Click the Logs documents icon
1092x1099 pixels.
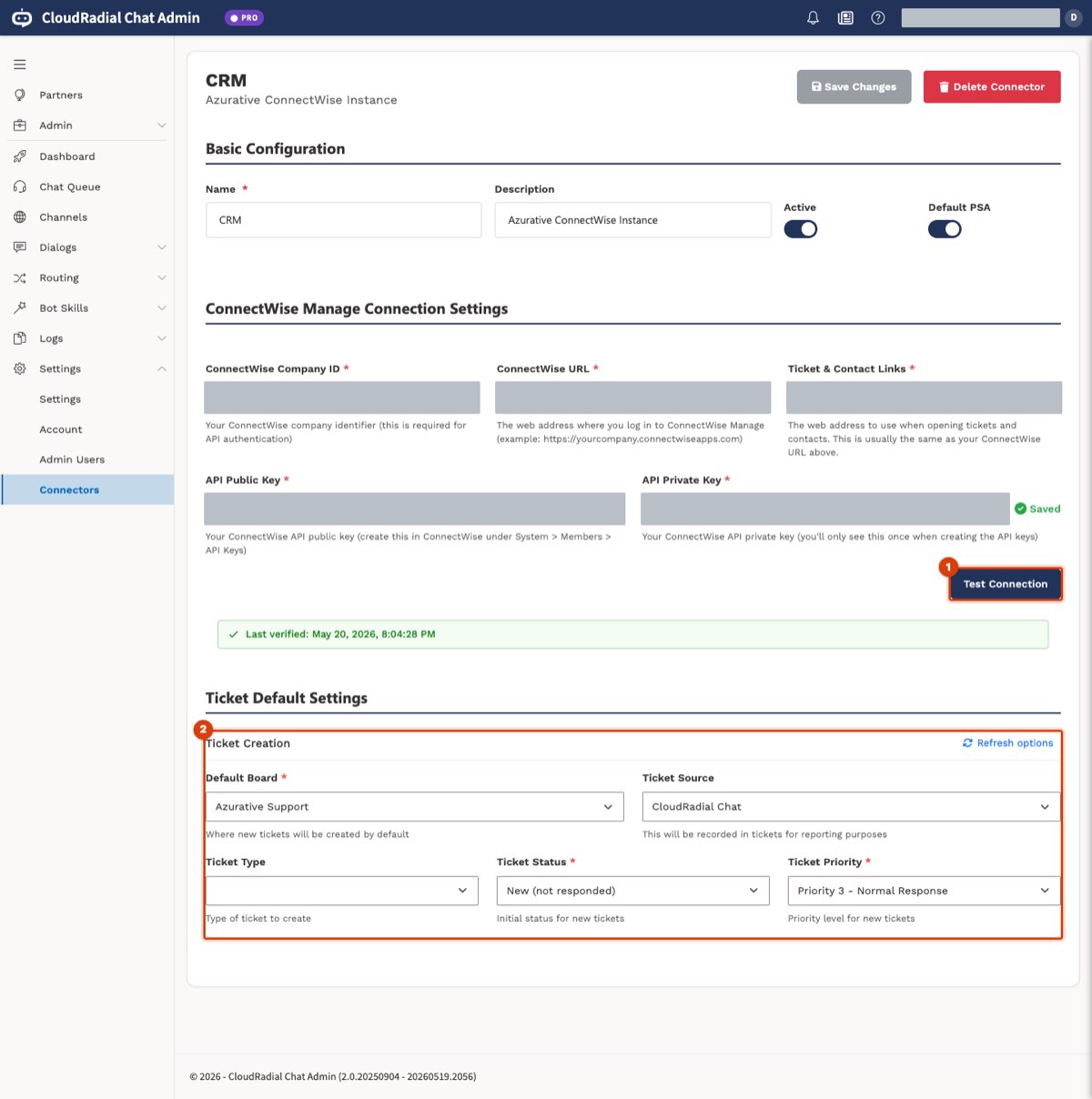(x=20, y=338)
